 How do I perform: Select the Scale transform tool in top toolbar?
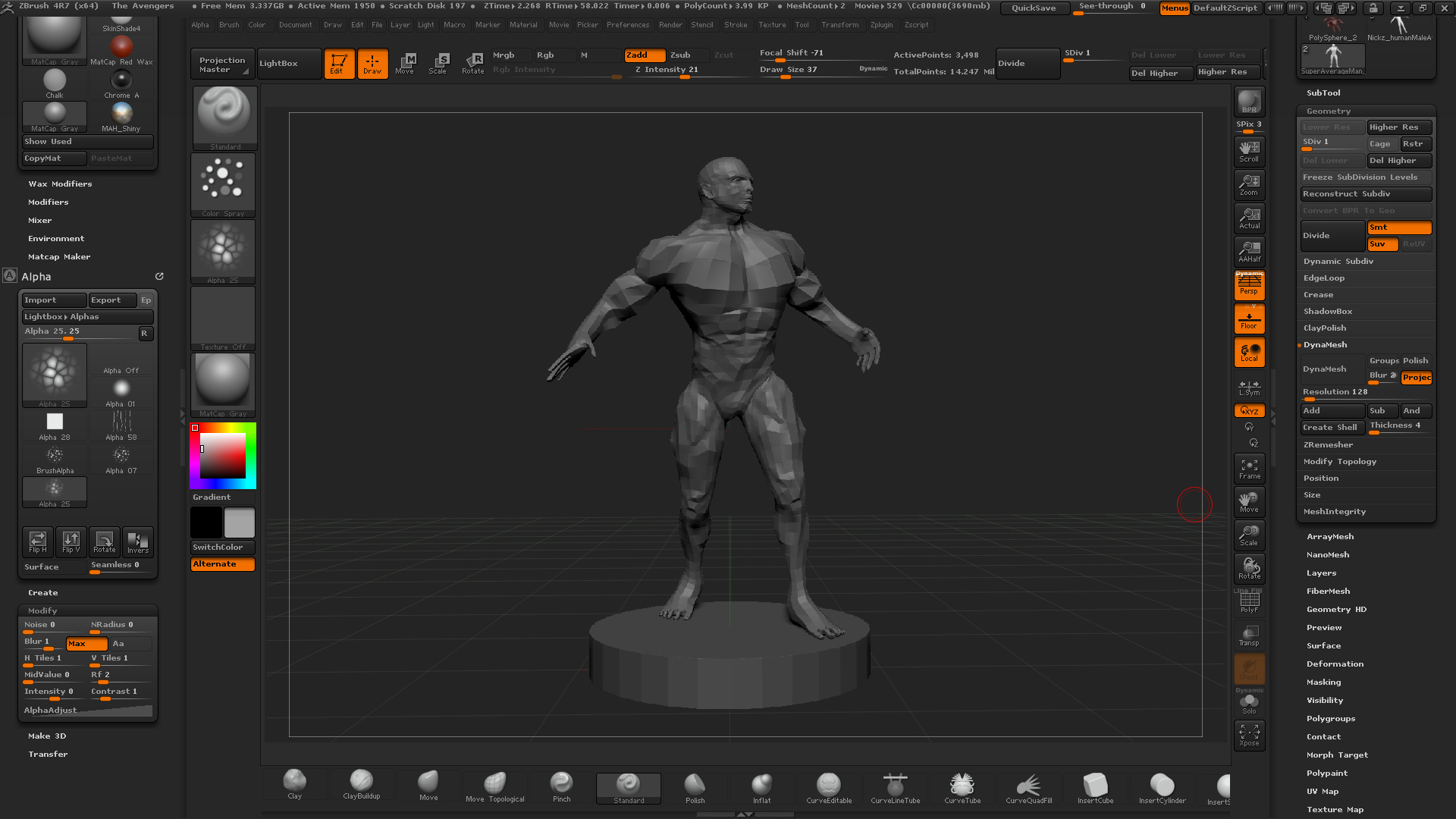pos(438,64)
